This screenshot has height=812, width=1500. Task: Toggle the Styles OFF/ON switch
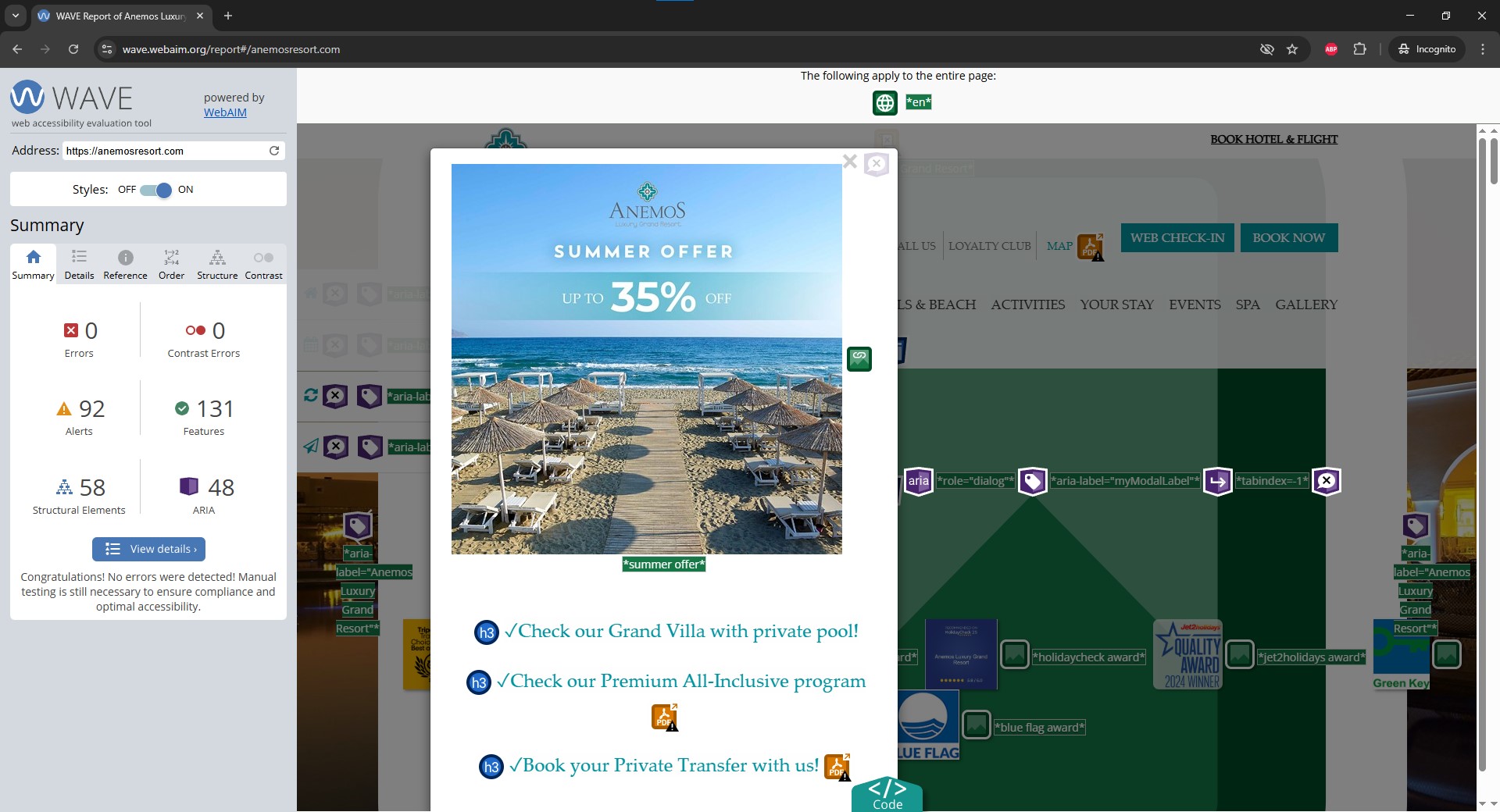point(155,190)
